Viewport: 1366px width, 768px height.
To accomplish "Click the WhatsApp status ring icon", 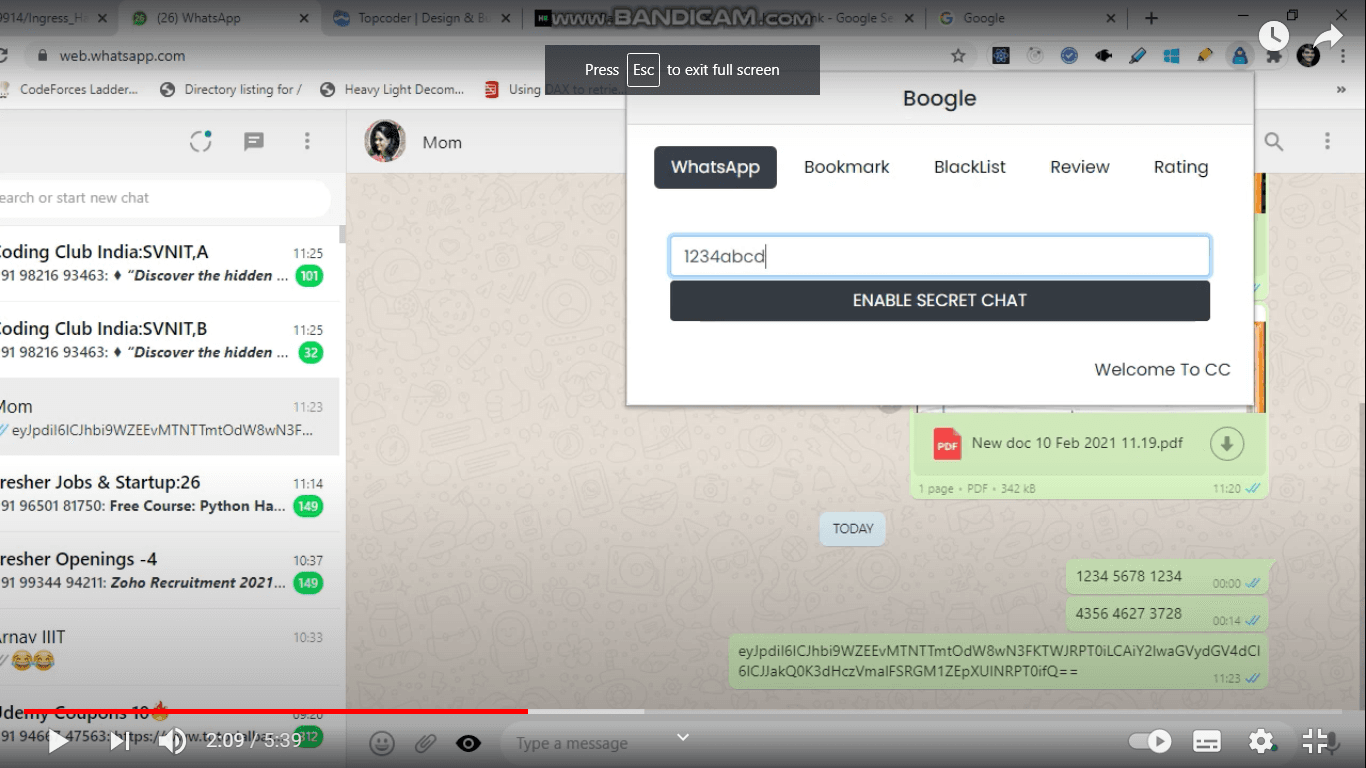I will (201, 142).
